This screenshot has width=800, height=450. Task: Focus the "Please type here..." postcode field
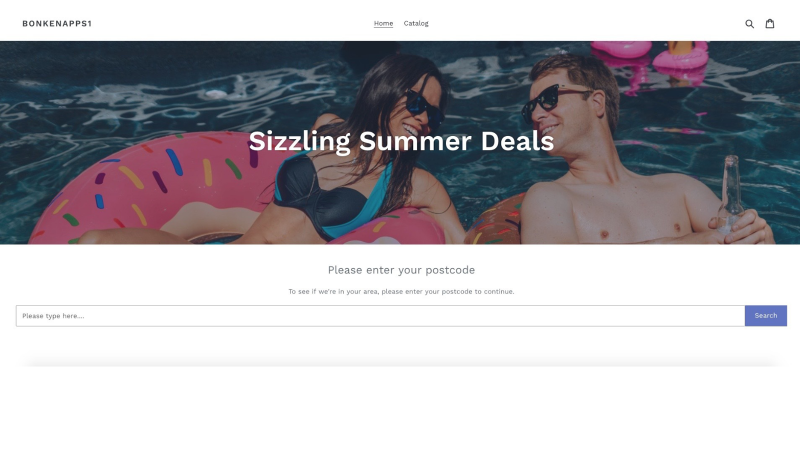380,316
